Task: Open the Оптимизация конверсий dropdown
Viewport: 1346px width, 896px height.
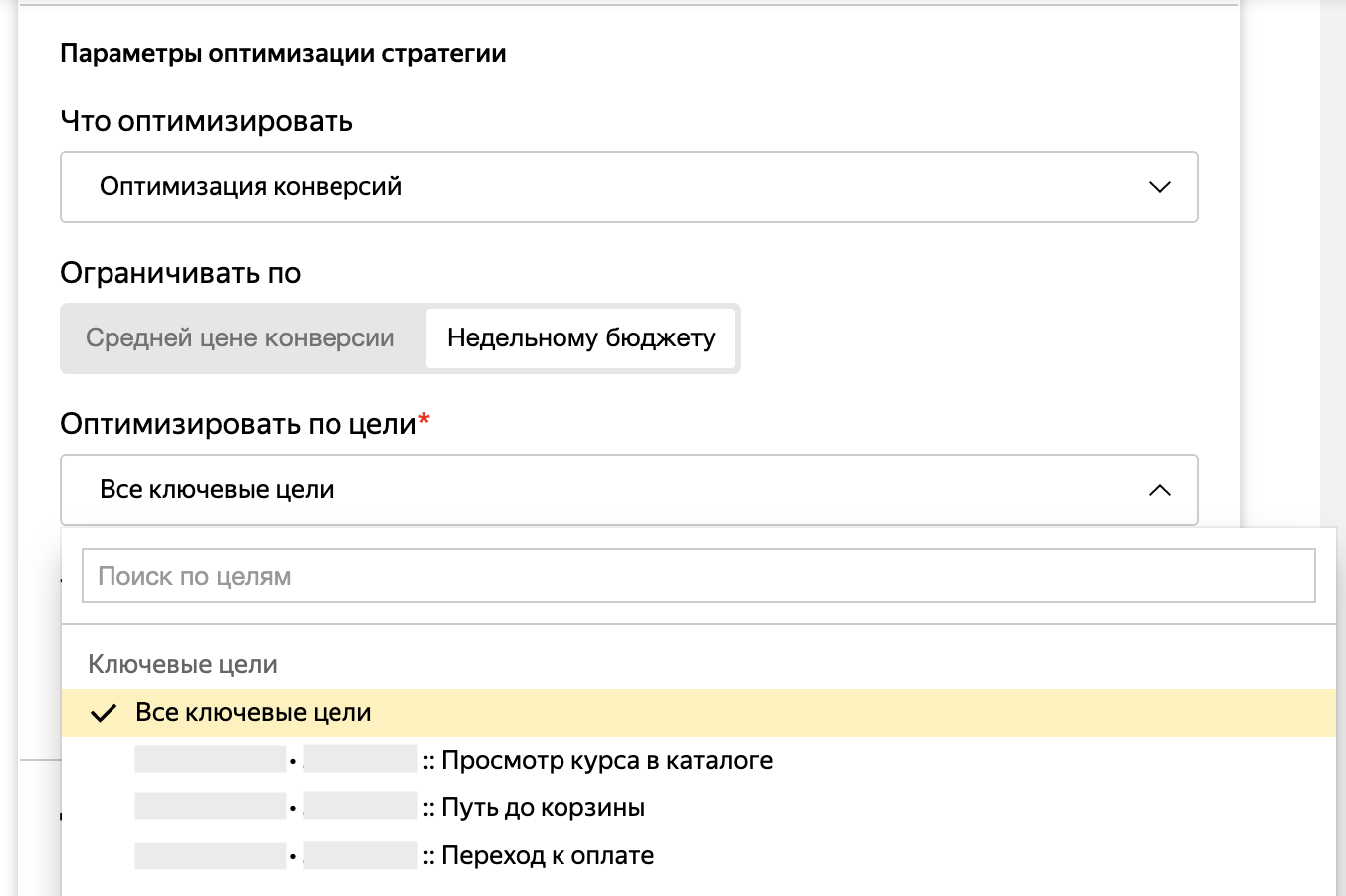Action: [627, 187]
